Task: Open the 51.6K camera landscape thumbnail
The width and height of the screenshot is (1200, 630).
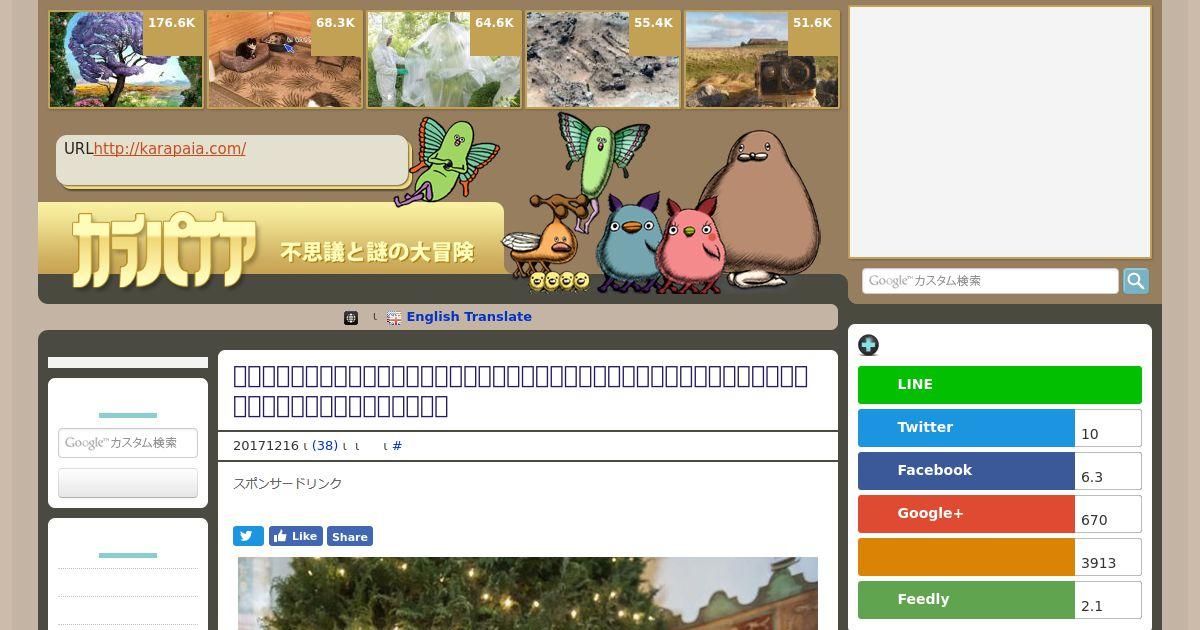Action: pyautogui.click(x=762, y=59)
